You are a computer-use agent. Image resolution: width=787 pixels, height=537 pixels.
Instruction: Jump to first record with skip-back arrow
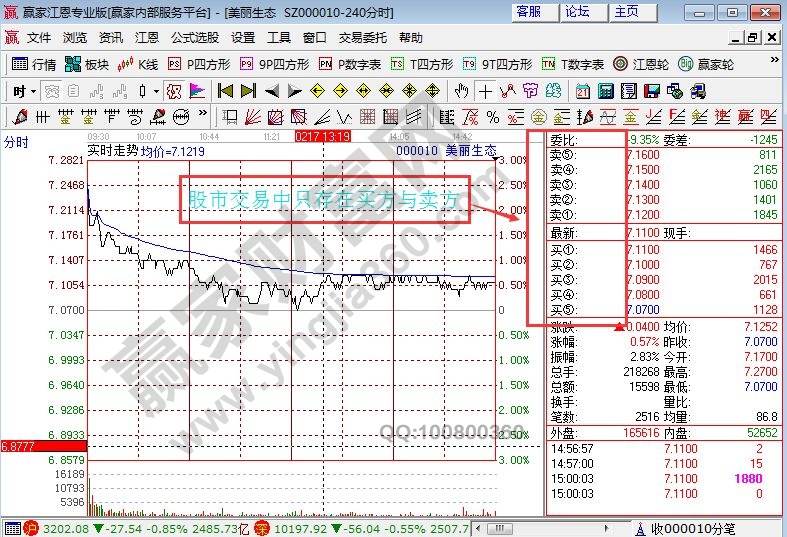225,91
